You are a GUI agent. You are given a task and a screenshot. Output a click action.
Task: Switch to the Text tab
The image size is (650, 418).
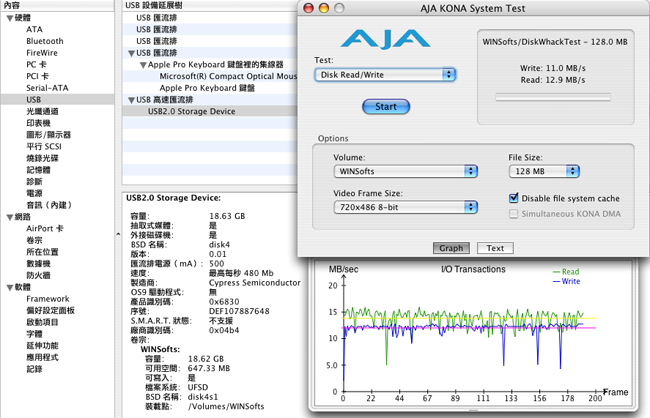(x=495, y=248)
